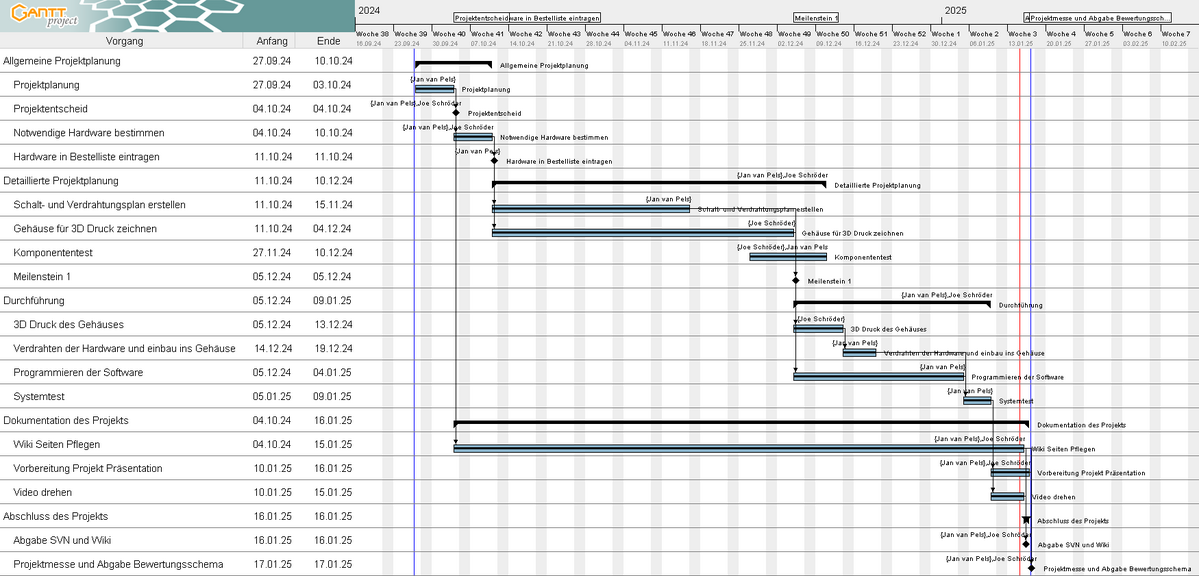This screenshot has height=576, width=1199.
Task: Click the Projektentscheid milestone diamond
Action: [456, 113]
